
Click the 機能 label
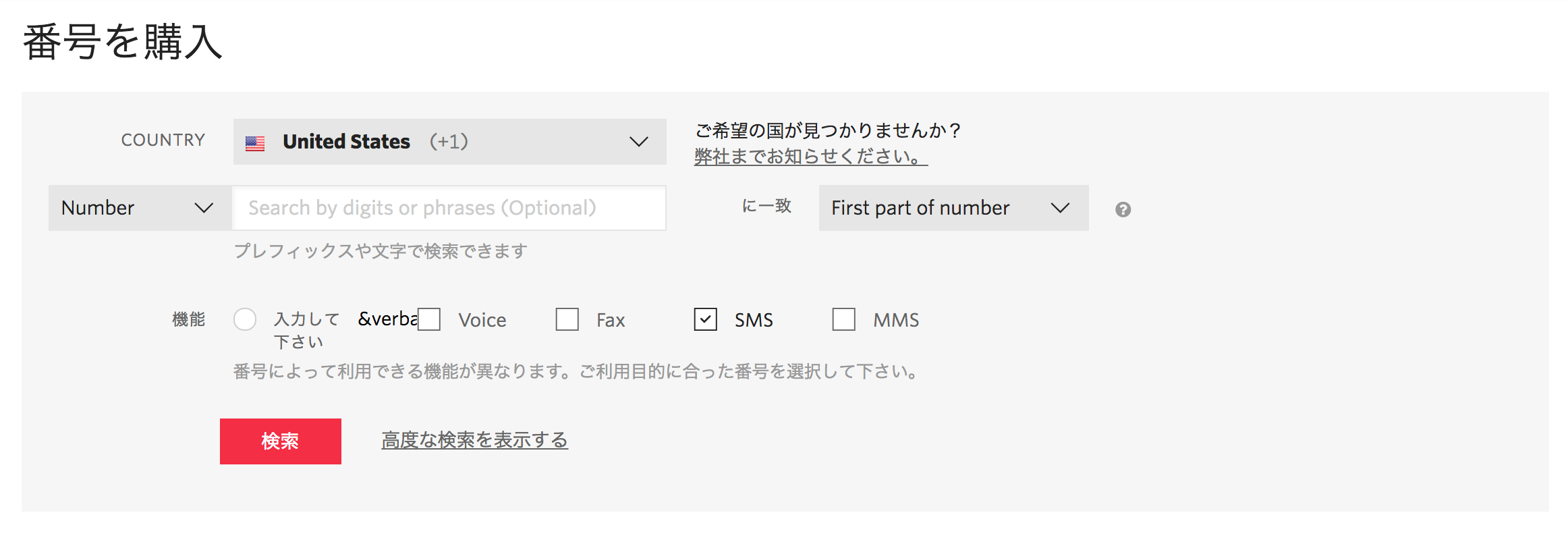coord(189,319)
